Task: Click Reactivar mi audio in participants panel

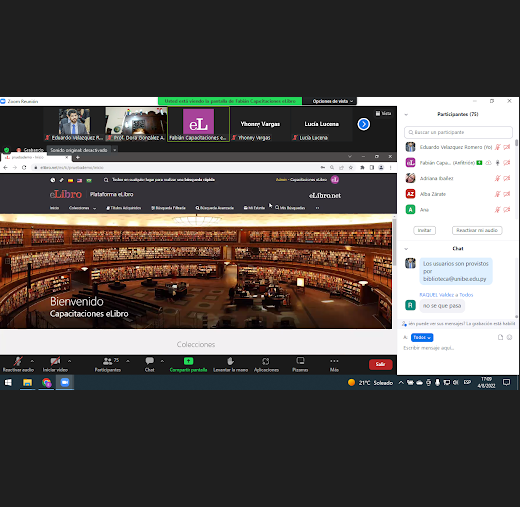Action: [477, 230]
